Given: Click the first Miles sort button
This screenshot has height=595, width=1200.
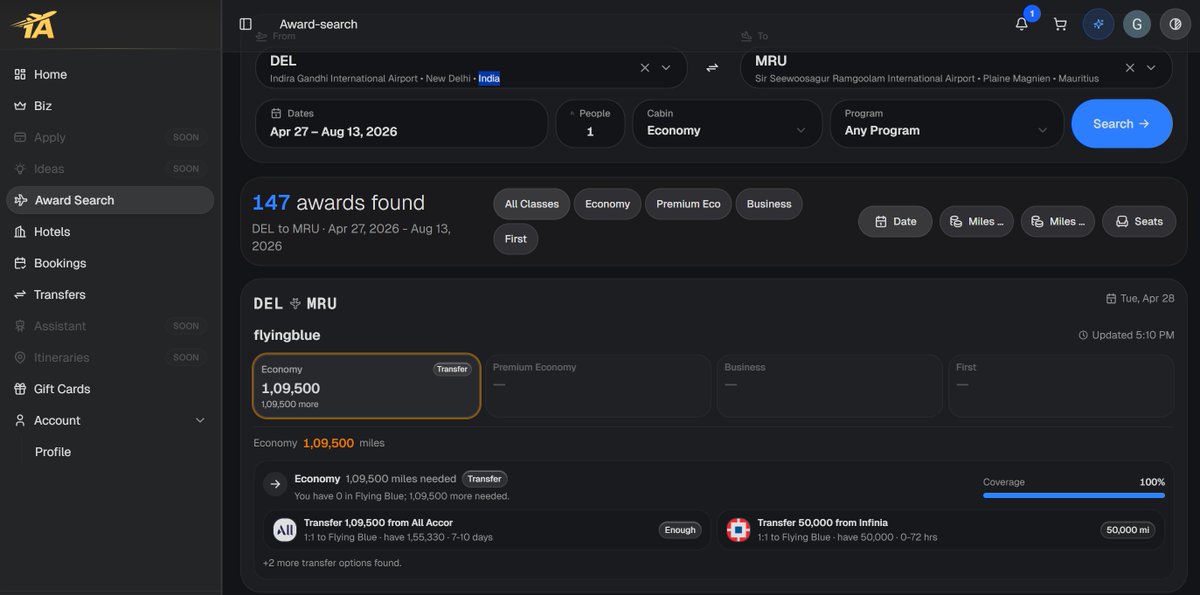Looking at the screenshot, I should (976, 222).
